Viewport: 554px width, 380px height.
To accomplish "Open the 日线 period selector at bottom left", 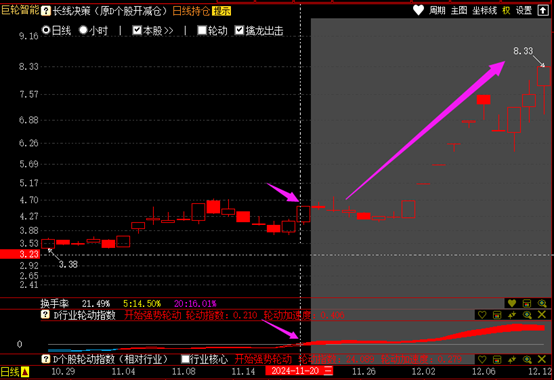I will [x=15, y=372].
